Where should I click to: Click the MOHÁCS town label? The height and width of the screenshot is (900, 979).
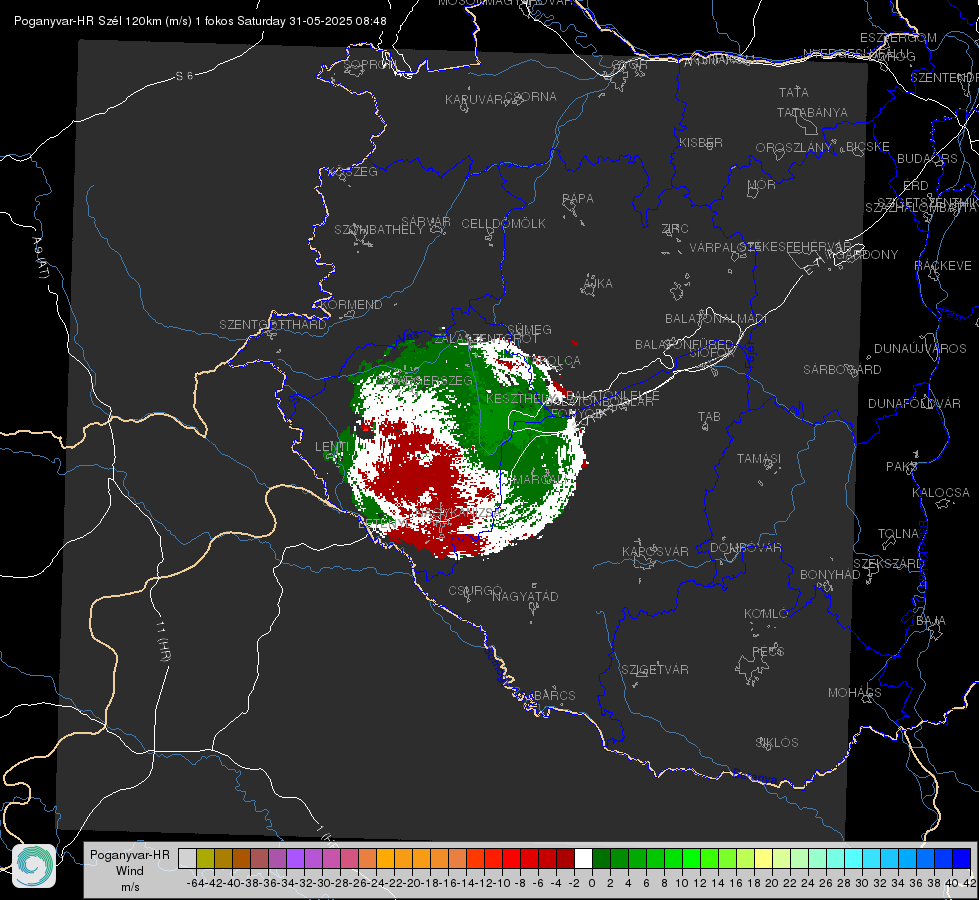click(855, 693)
